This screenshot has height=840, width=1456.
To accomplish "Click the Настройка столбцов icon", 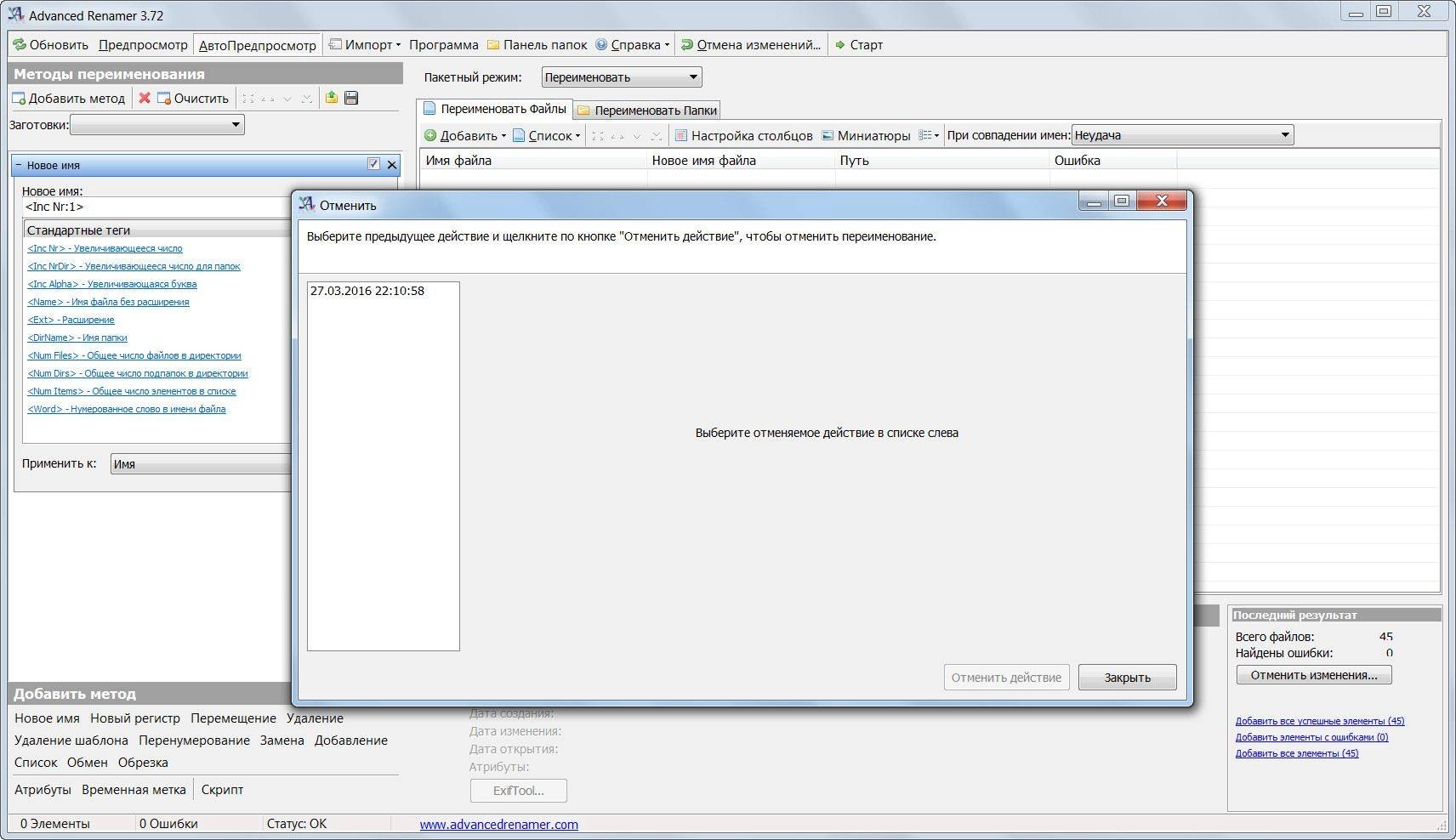I will pos(680,135).
